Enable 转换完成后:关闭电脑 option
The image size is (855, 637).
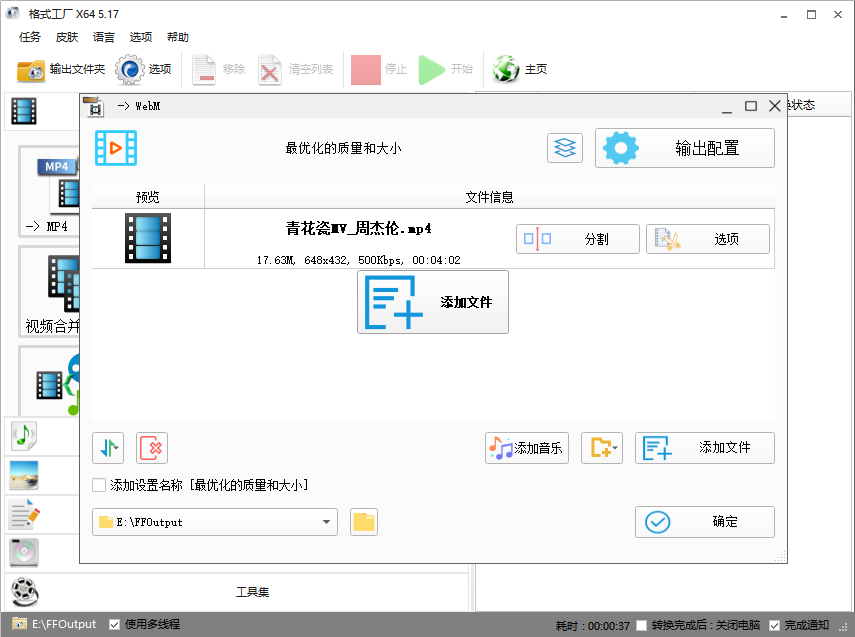(x=640, y=624)
